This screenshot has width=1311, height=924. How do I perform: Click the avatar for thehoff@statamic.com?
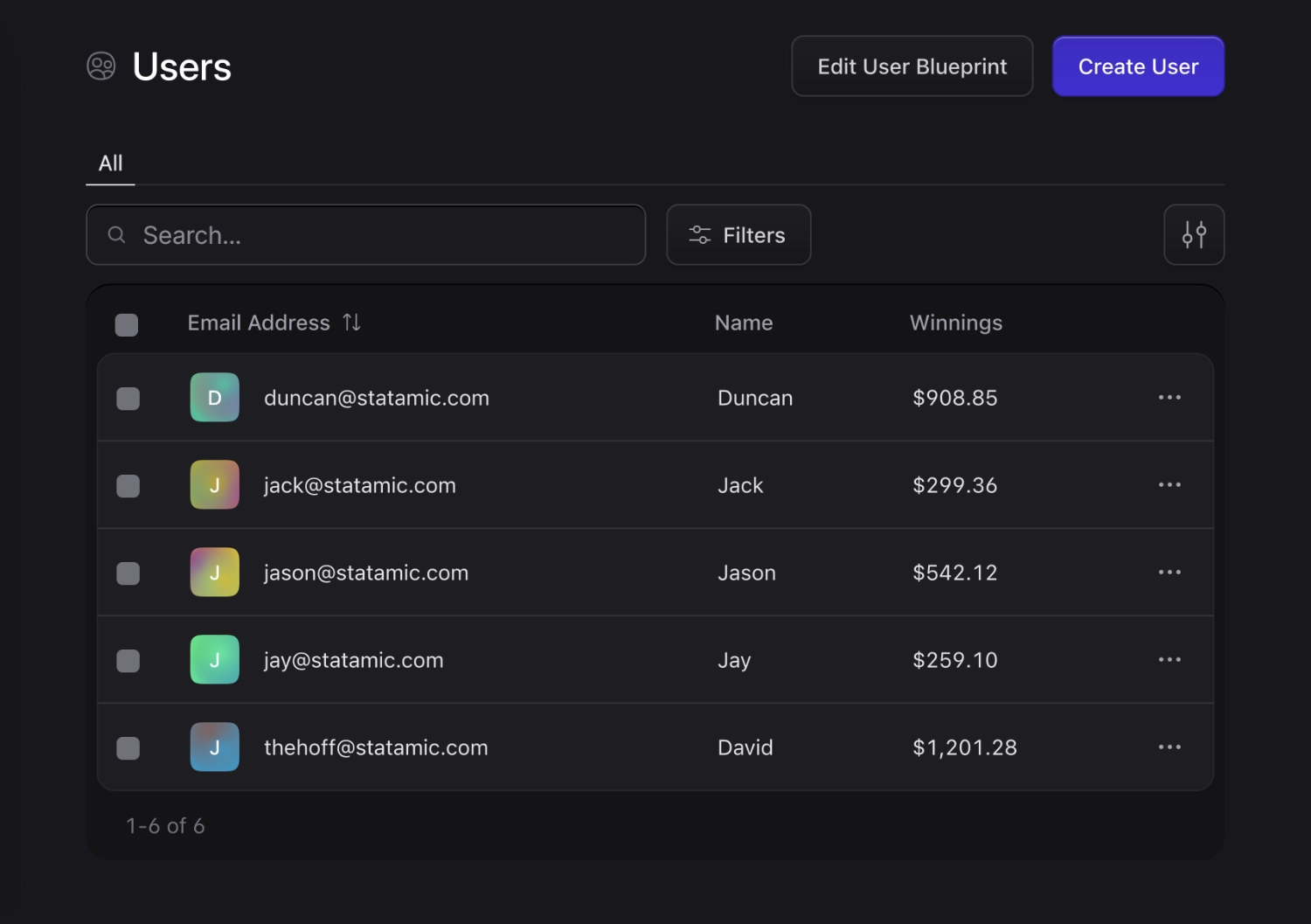coord(215,747)
